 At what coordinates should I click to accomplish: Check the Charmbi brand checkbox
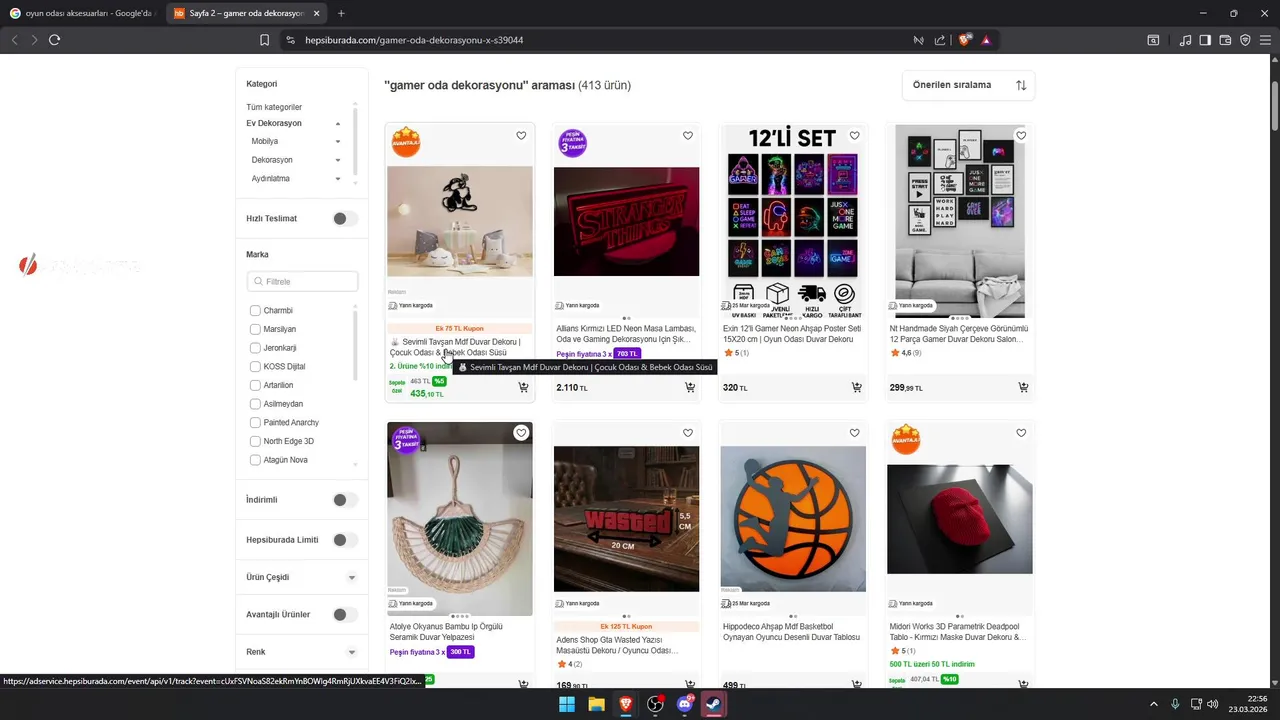click(x=255, y=311)
